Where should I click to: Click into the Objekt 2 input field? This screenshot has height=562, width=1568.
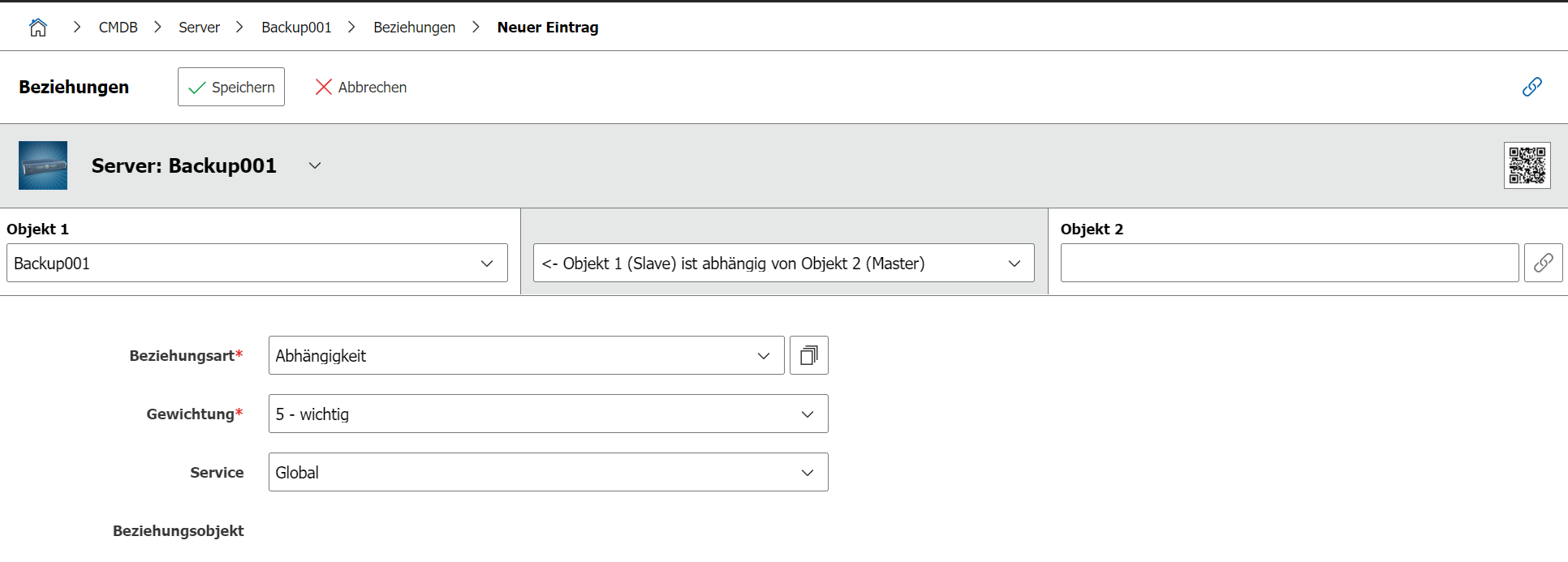(x=1289, y=263)
